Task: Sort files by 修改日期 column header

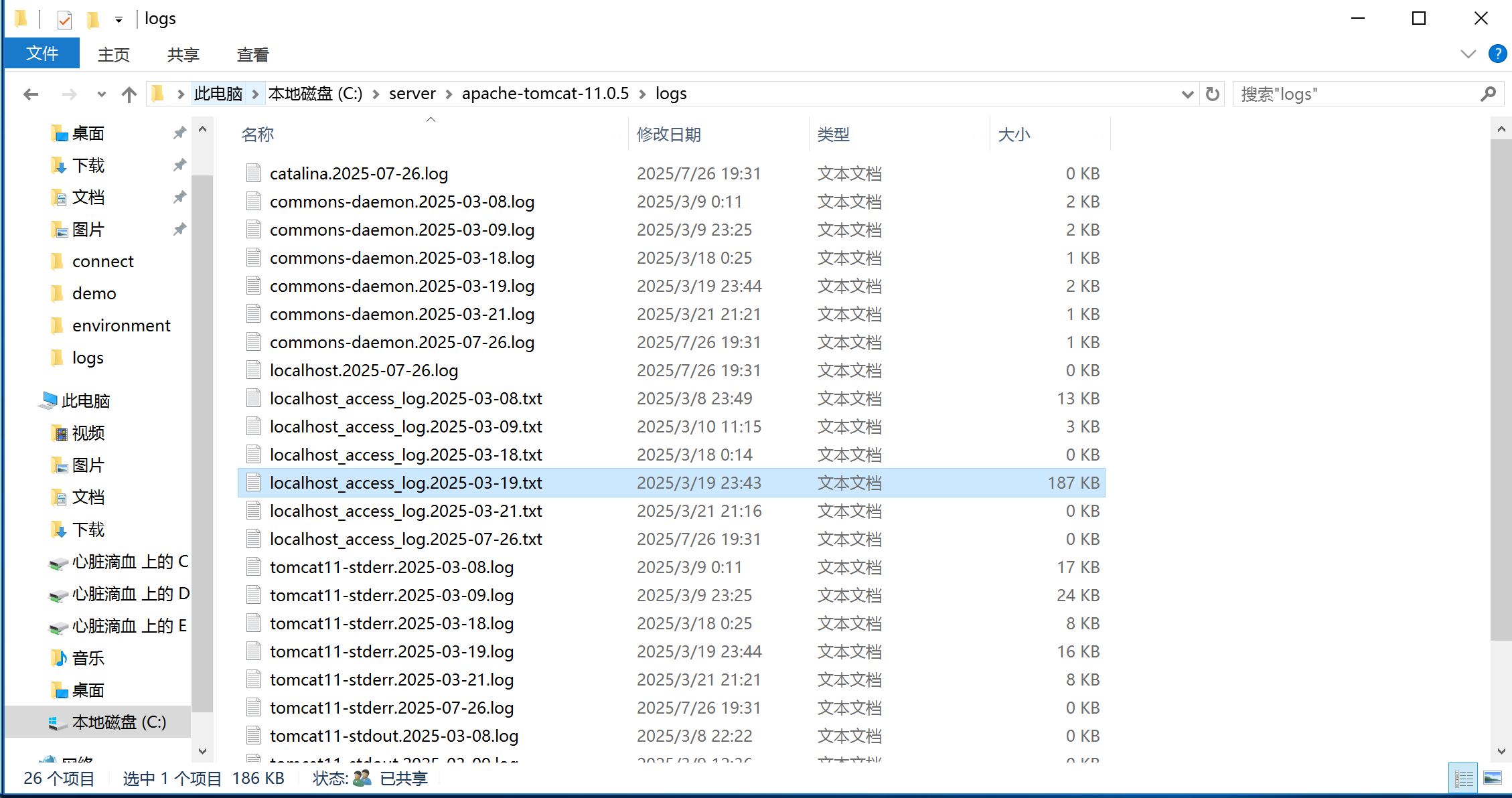Action: pyautogui.click(x=668, y=135)
